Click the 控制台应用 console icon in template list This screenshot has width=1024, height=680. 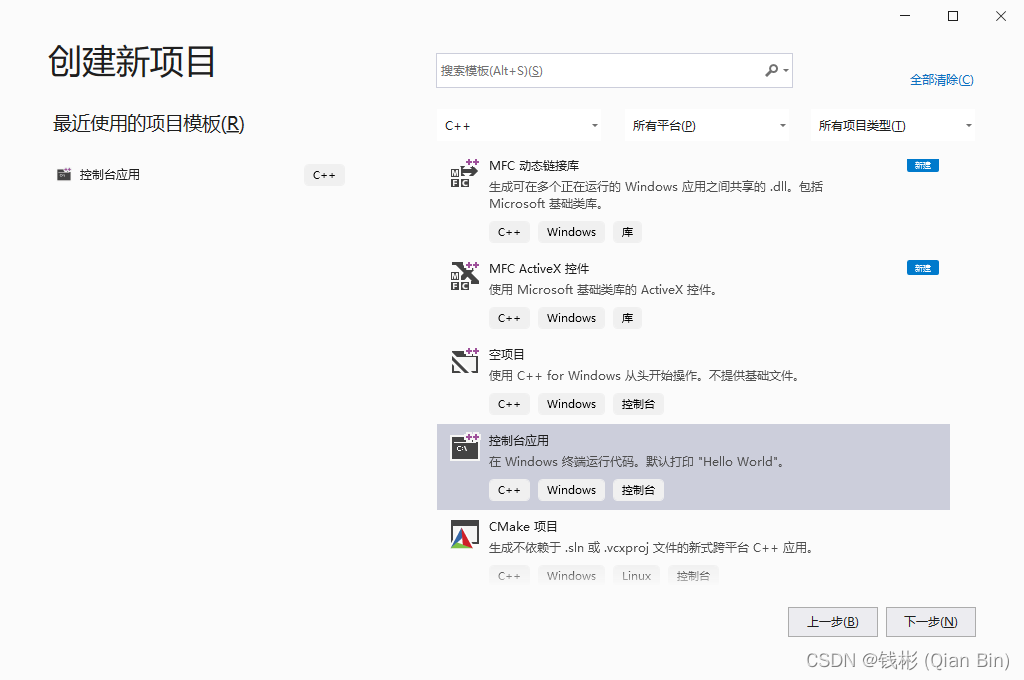point(464,447)
